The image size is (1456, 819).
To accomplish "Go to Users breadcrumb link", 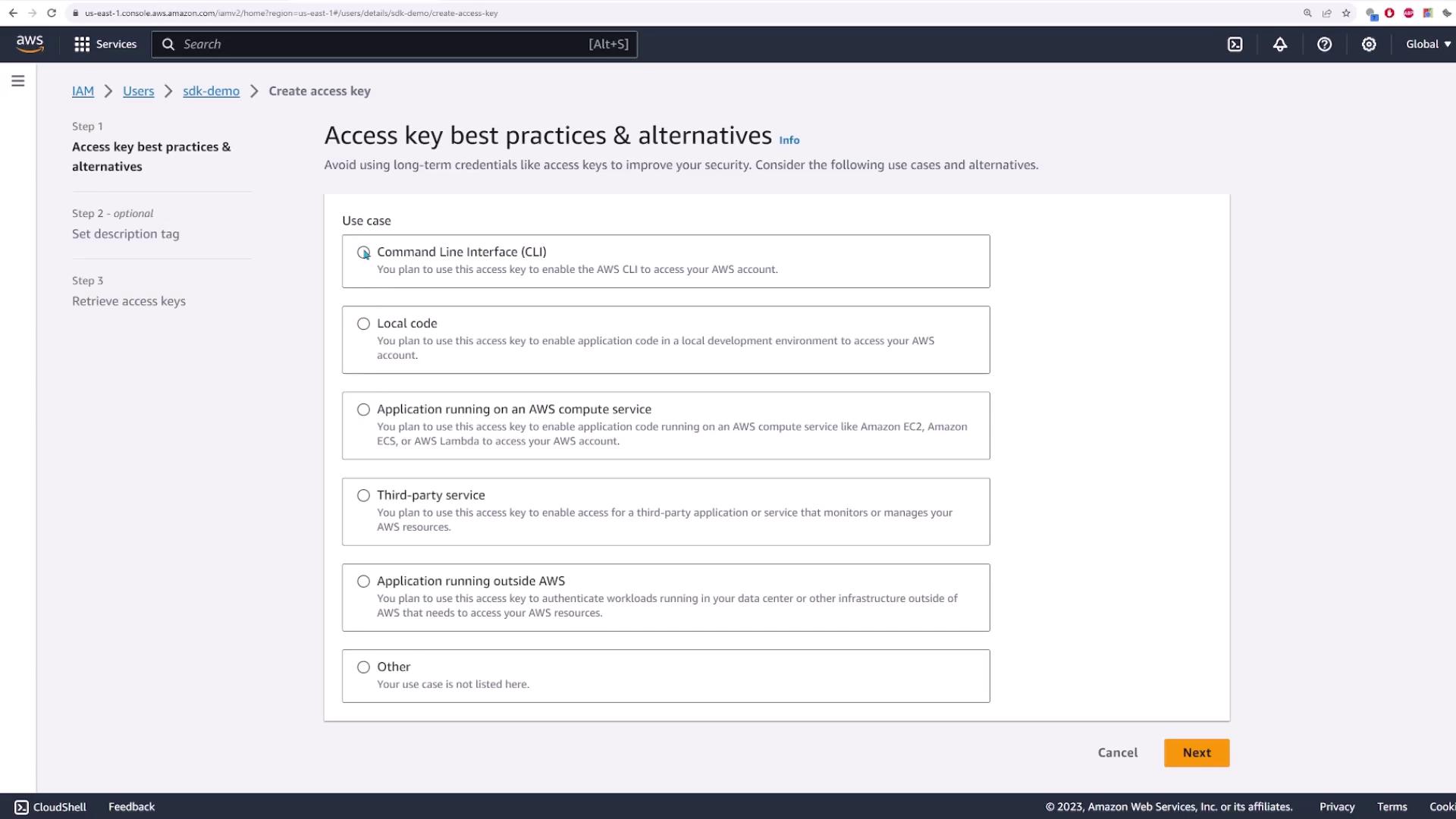I will point(138,91).
